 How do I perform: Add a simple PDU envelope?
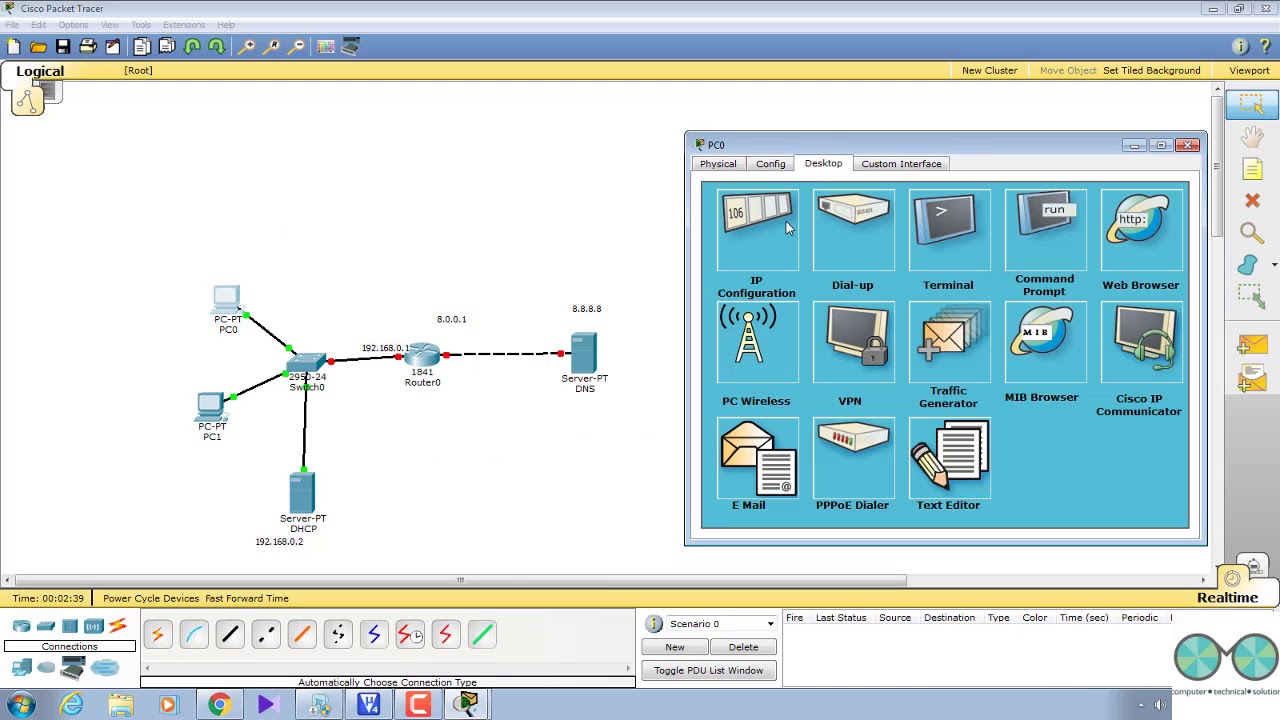(x=1252, y=345)
